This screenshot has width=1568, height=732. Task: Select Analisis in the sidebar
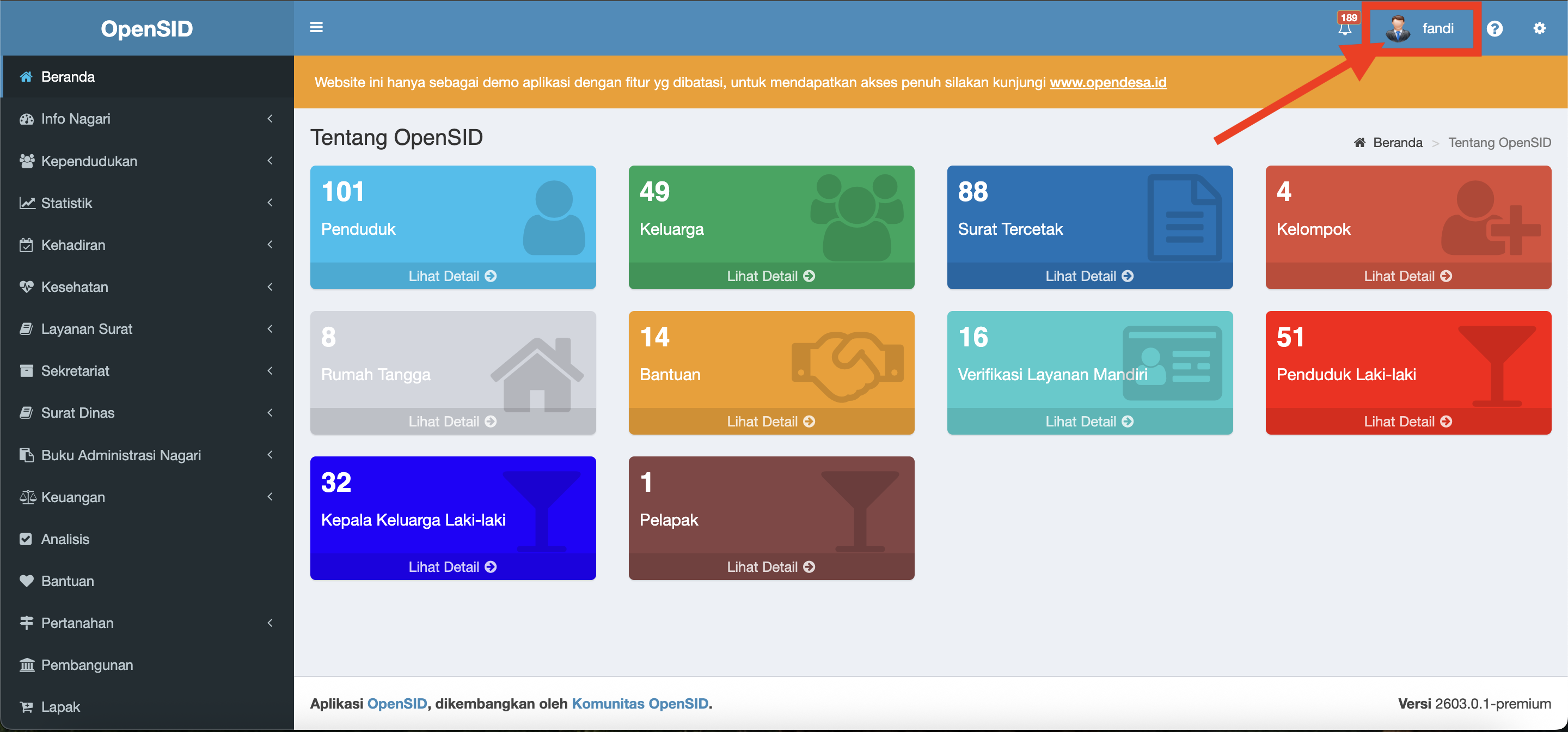pyautogui.click(x=65, y=539)
